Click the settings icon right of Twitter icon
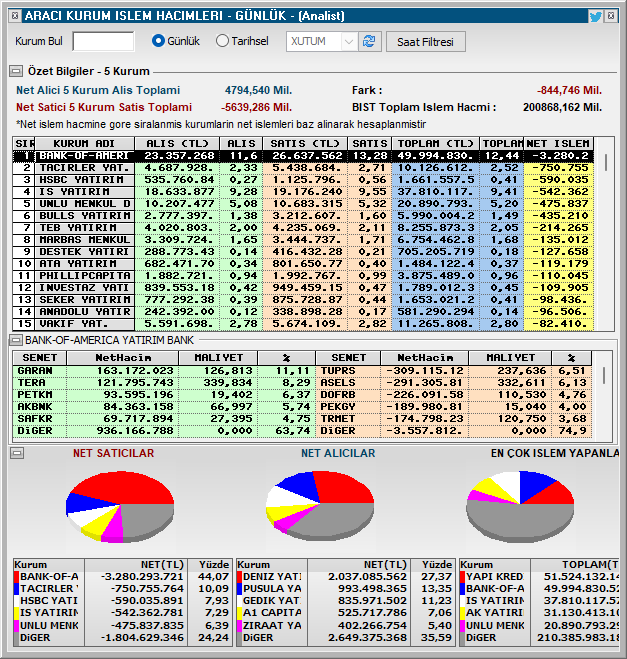 click(611, 16)
